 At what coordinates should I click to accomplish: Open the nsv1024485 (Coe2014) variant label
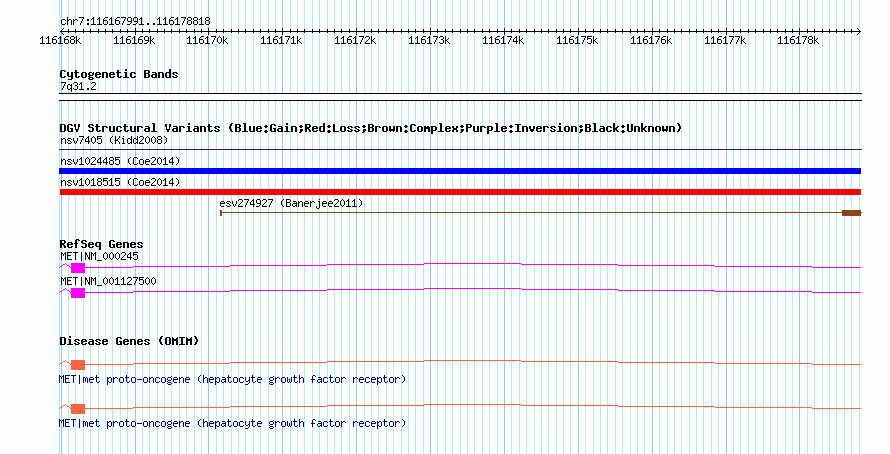(x=120, y=161)
